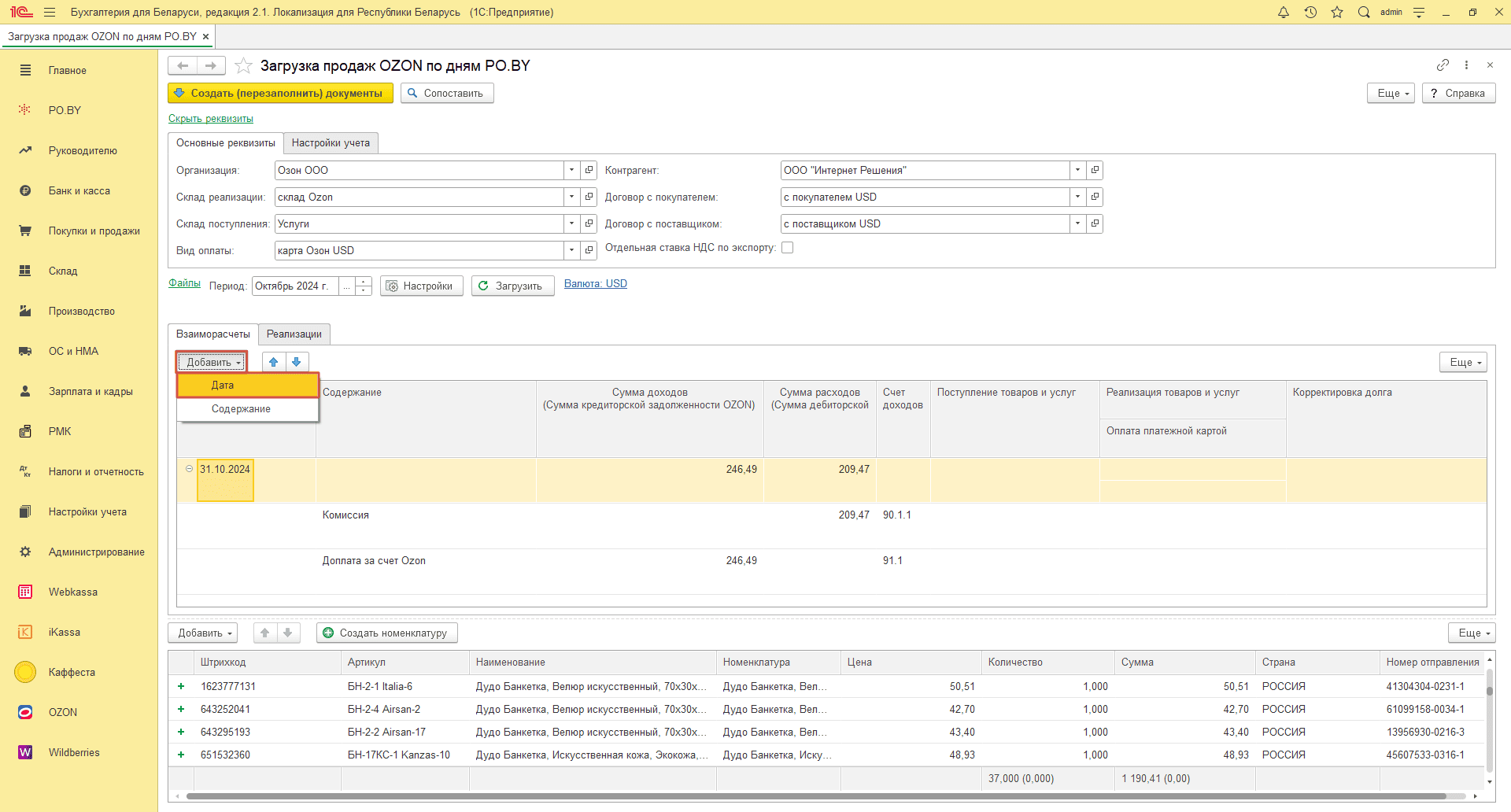The image size is (1511, 812).
Task: Get link to this form icon
Action: tap(1443, 65)
